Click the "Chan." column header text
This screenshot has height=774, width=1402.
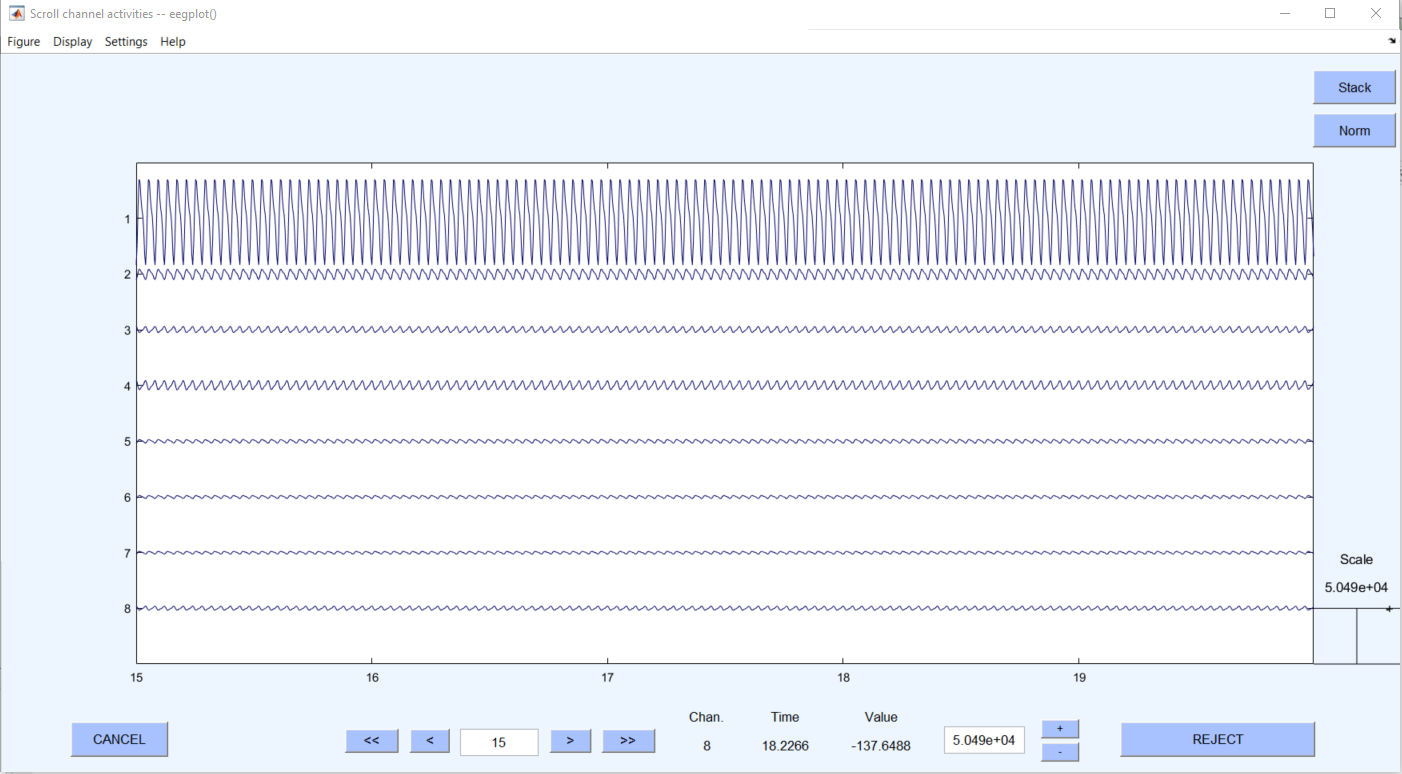(x=706, y=717)
